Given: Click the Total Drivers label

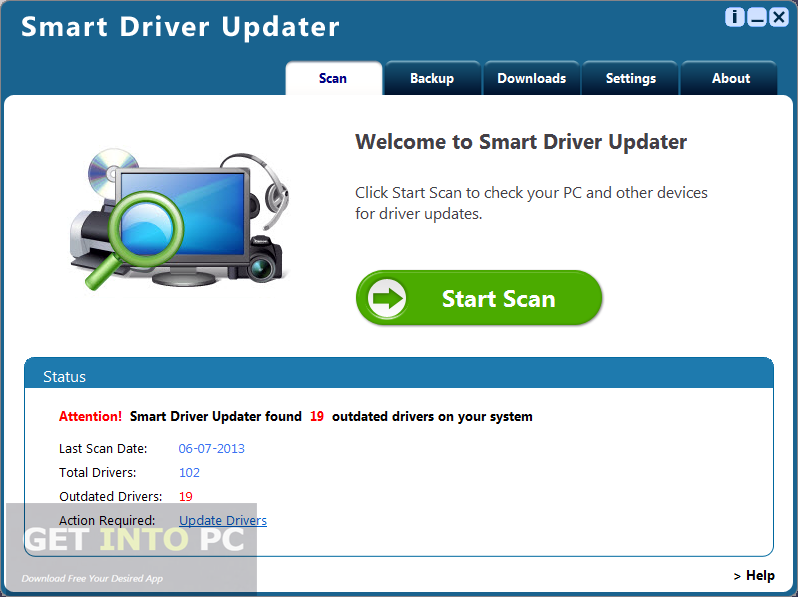Looking at the screenshot, I should coord(97,472).
